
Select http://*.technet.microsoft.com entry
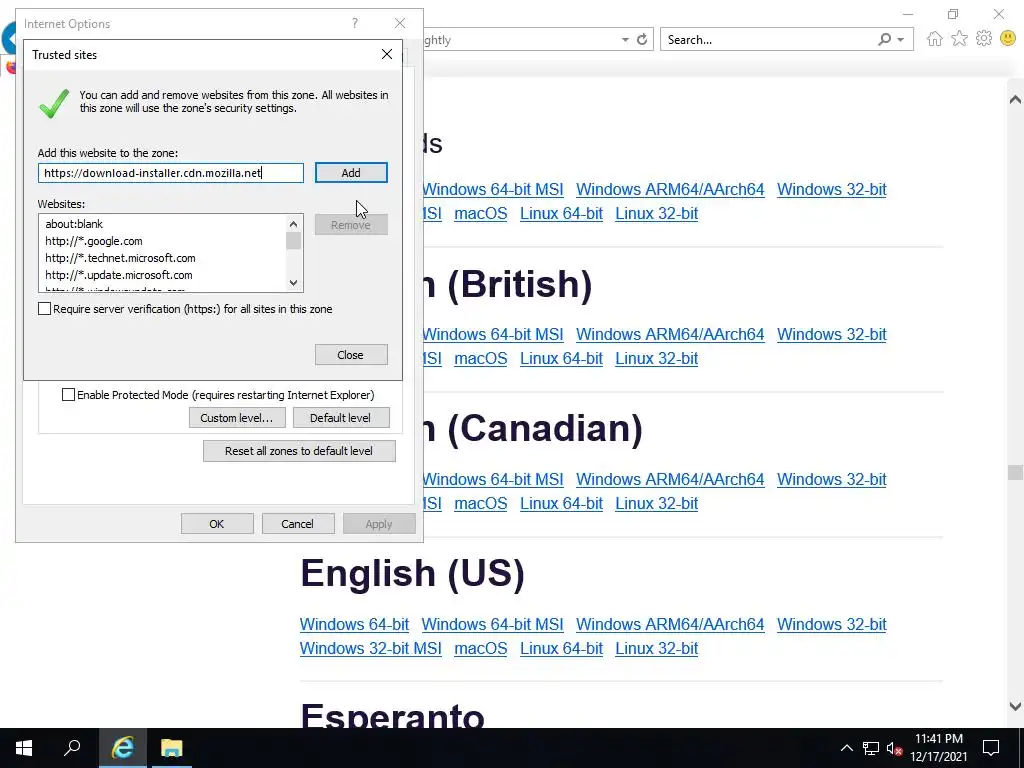(x=120, y=258)
